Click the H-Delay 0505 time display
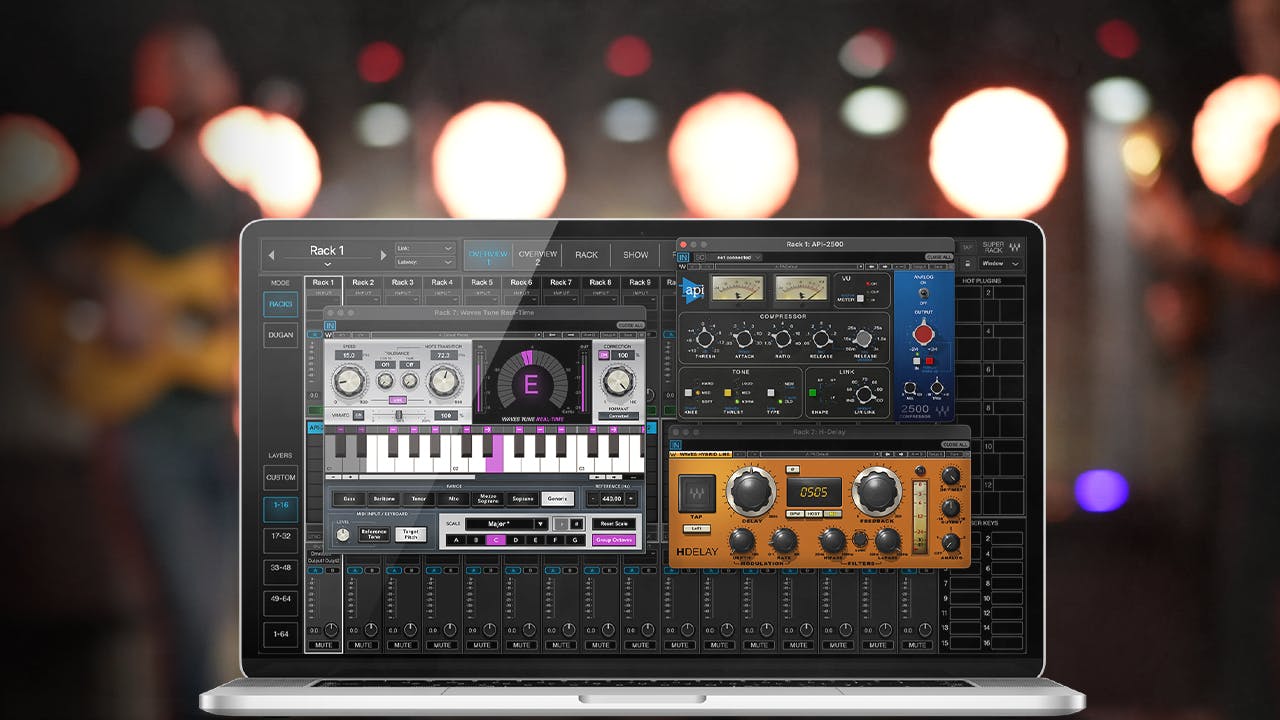 812,492
